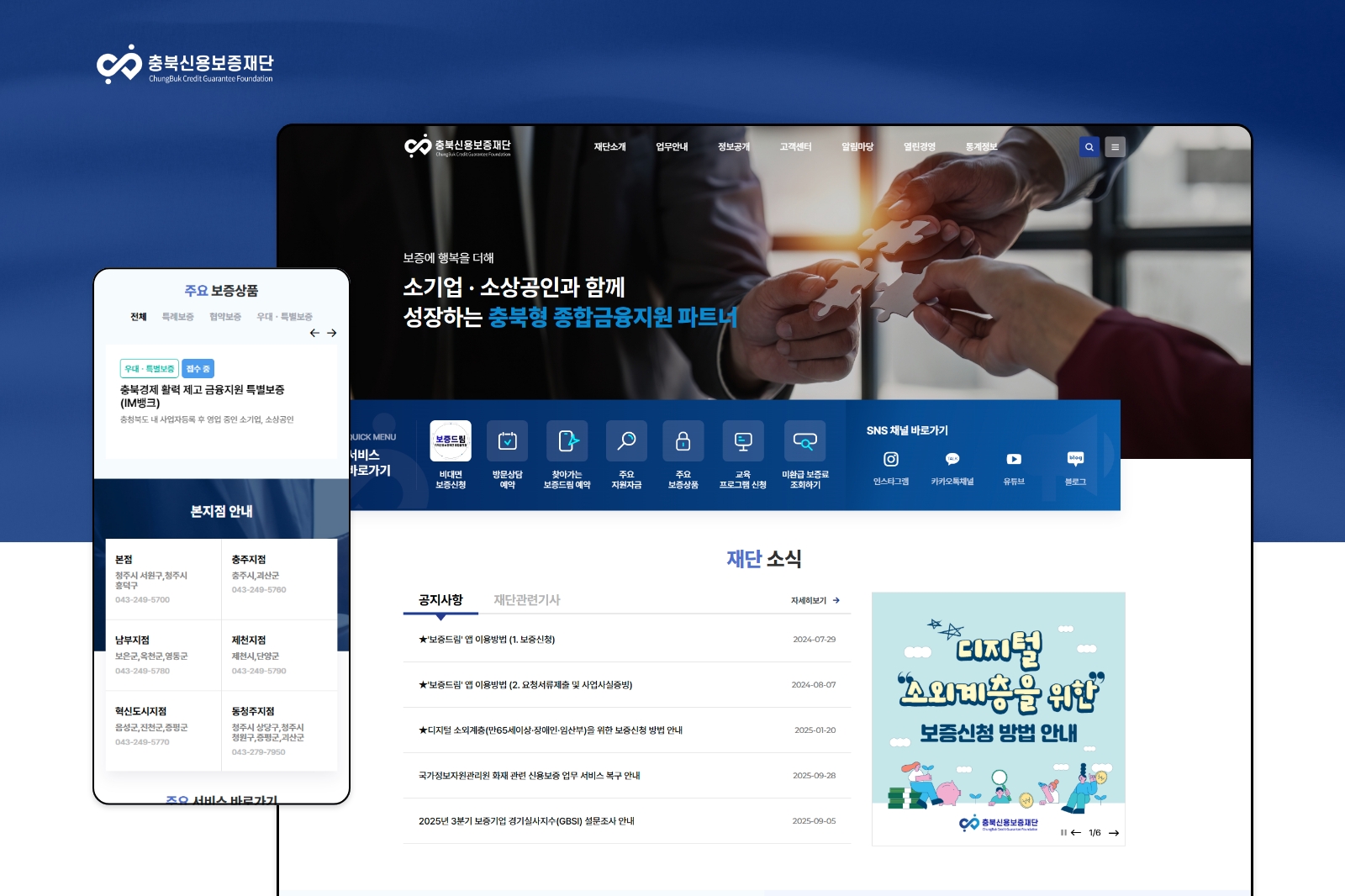Click the 보증드림 비대면 보증신청 icon

point(451,441)
